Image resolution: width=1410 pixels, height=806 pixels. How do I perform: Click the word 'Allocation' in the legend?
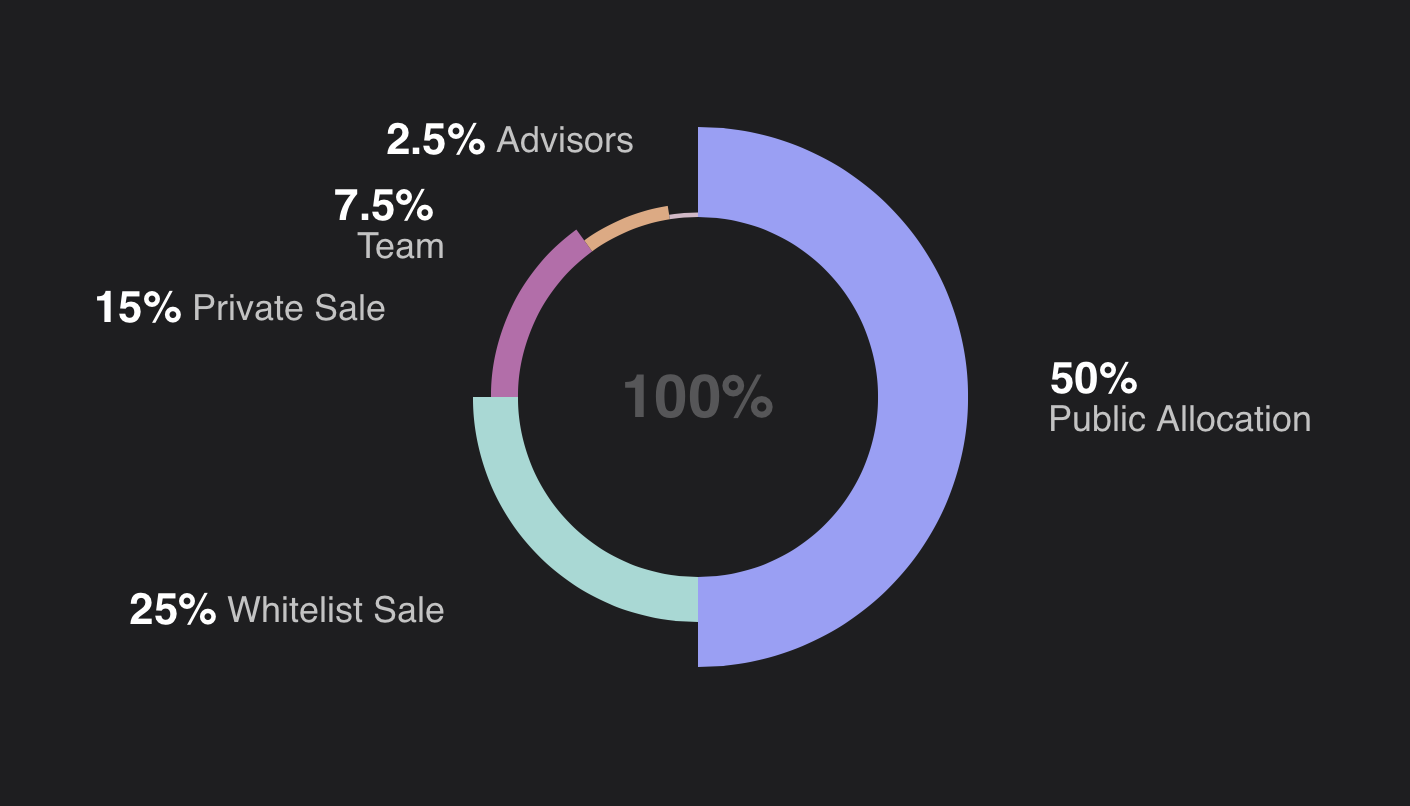1233,418
